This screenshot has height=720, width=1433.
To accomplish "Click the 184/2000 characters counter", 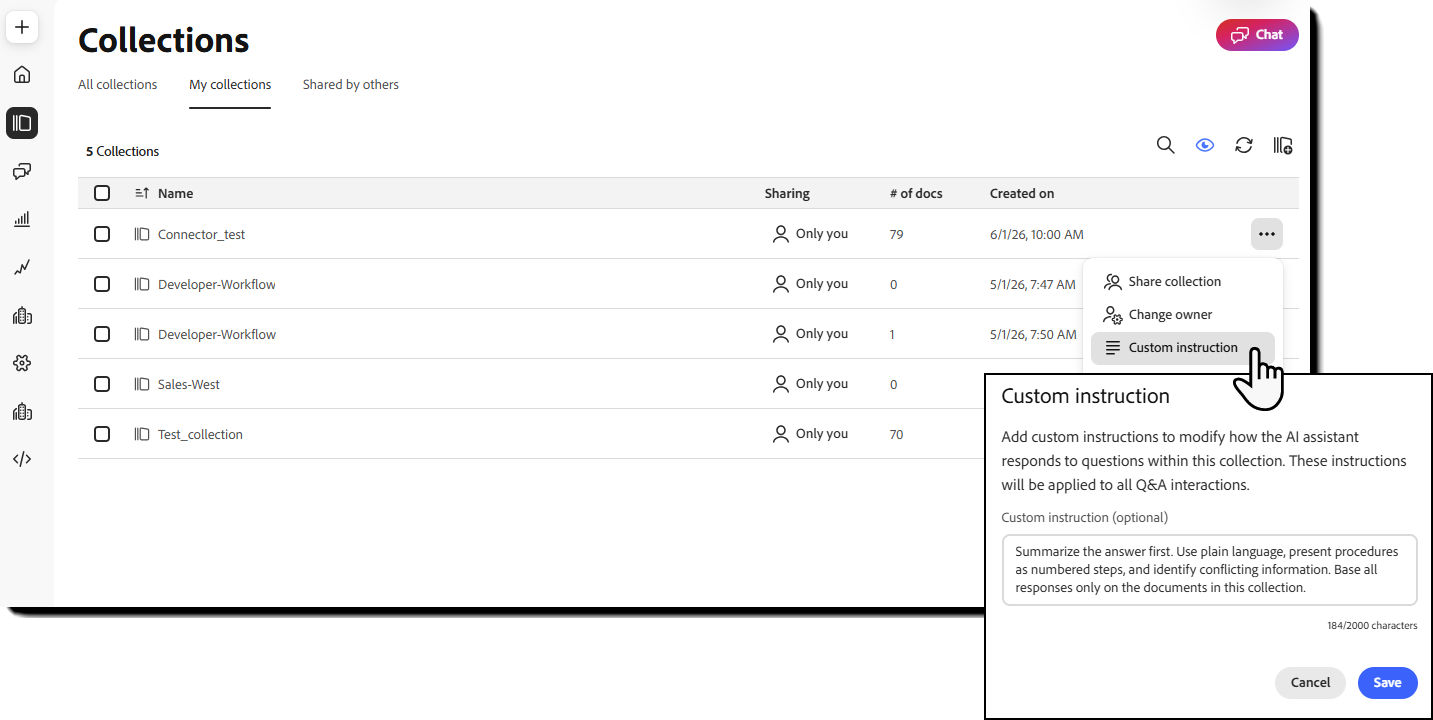I will [x=1372, y=626].
